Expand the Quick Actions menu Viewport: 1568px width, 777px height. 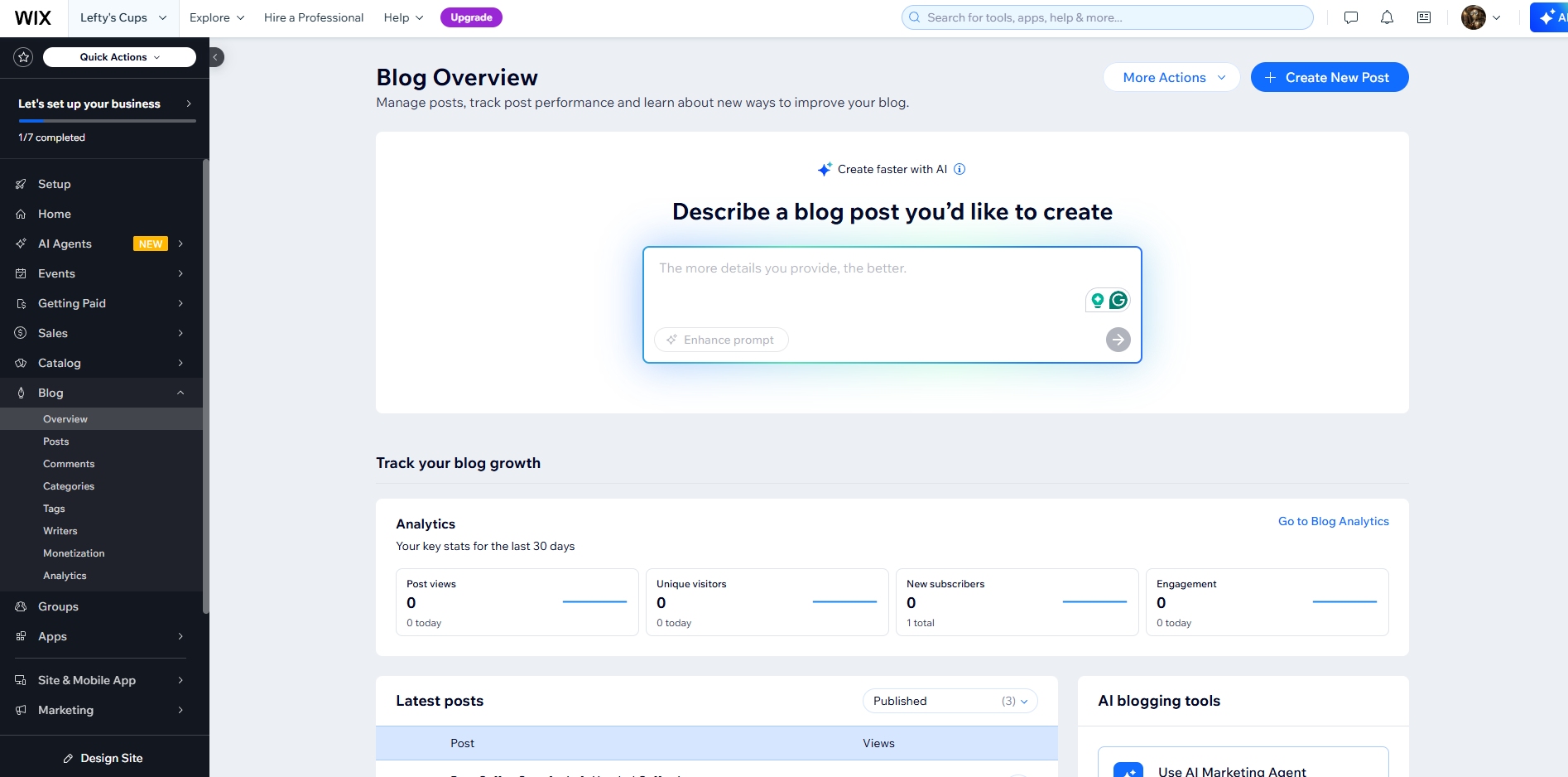(x=119, y=57)
